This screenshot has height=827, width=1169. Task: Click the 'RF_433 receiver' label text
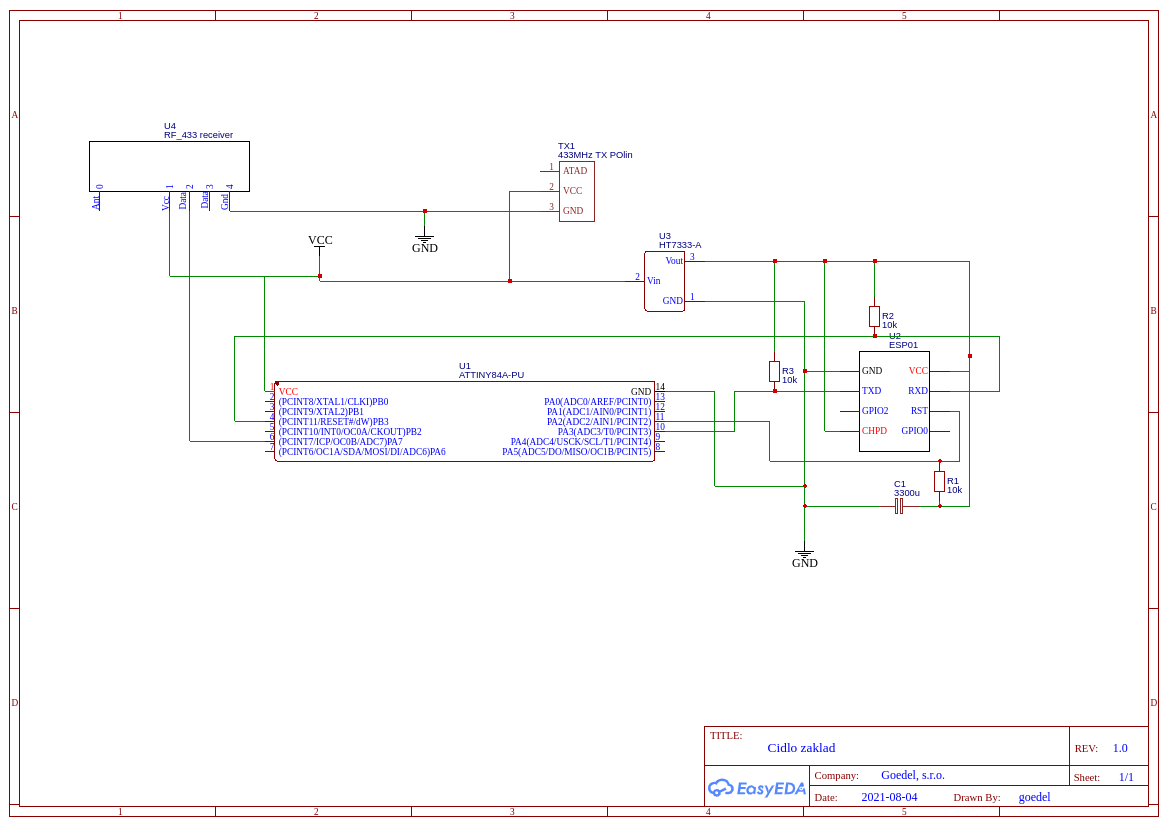(198, 135)
